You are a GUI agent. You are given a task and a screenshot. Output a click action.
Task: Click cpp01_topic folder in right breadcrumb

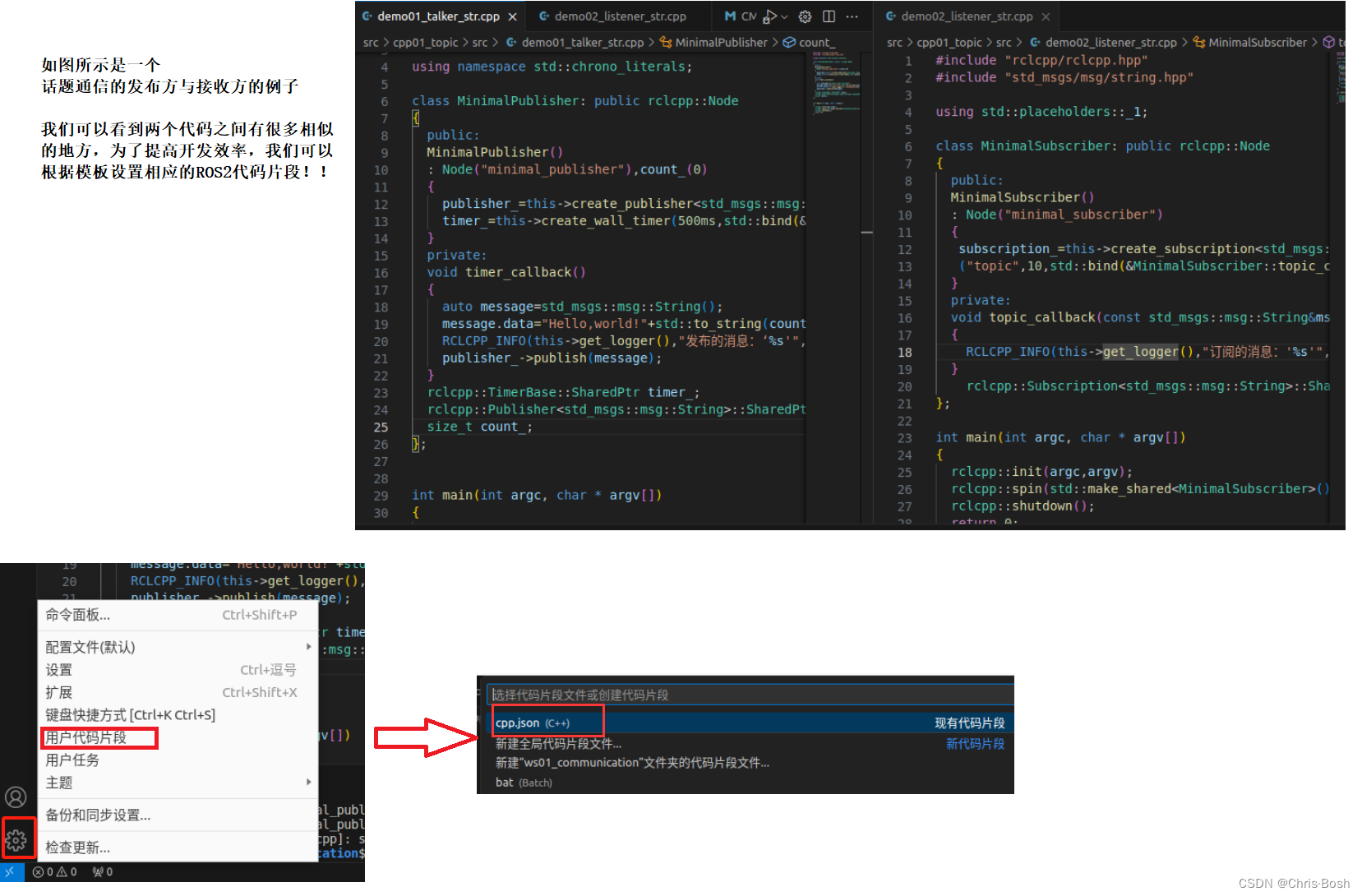click(x=949, y=42)
